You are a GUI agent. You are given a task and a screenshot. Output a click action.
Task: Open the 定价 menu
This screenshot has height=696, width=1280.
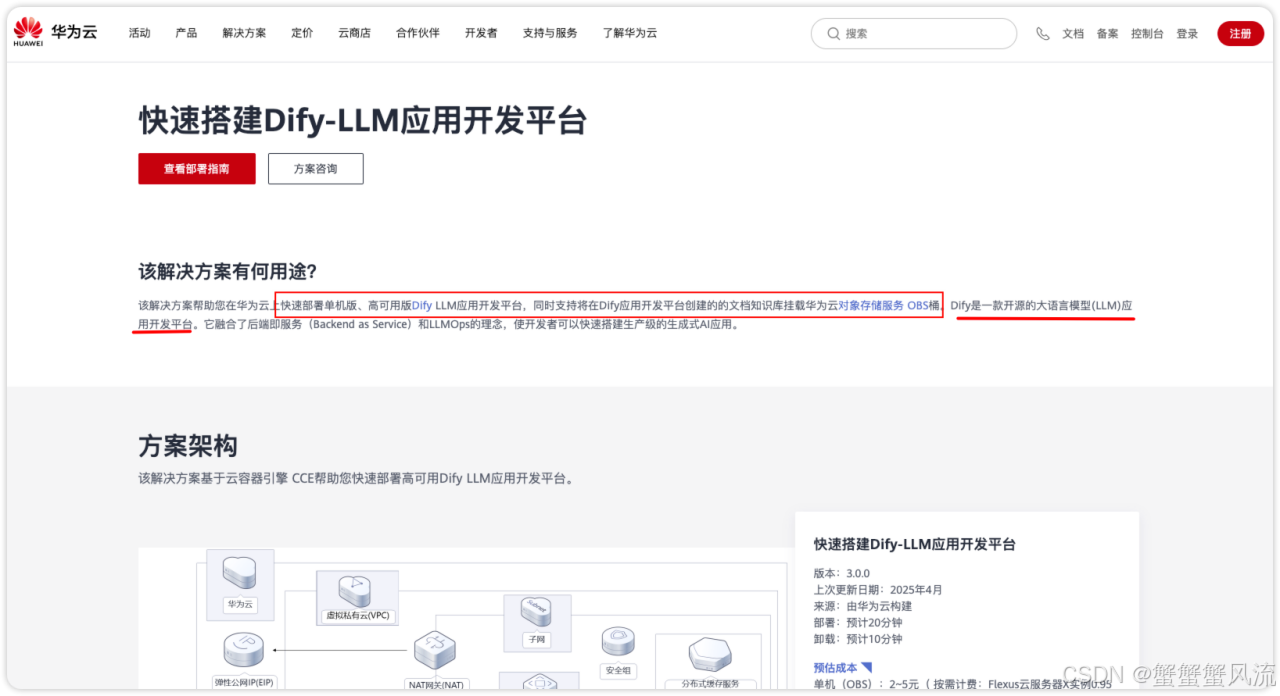click(302, 33)
